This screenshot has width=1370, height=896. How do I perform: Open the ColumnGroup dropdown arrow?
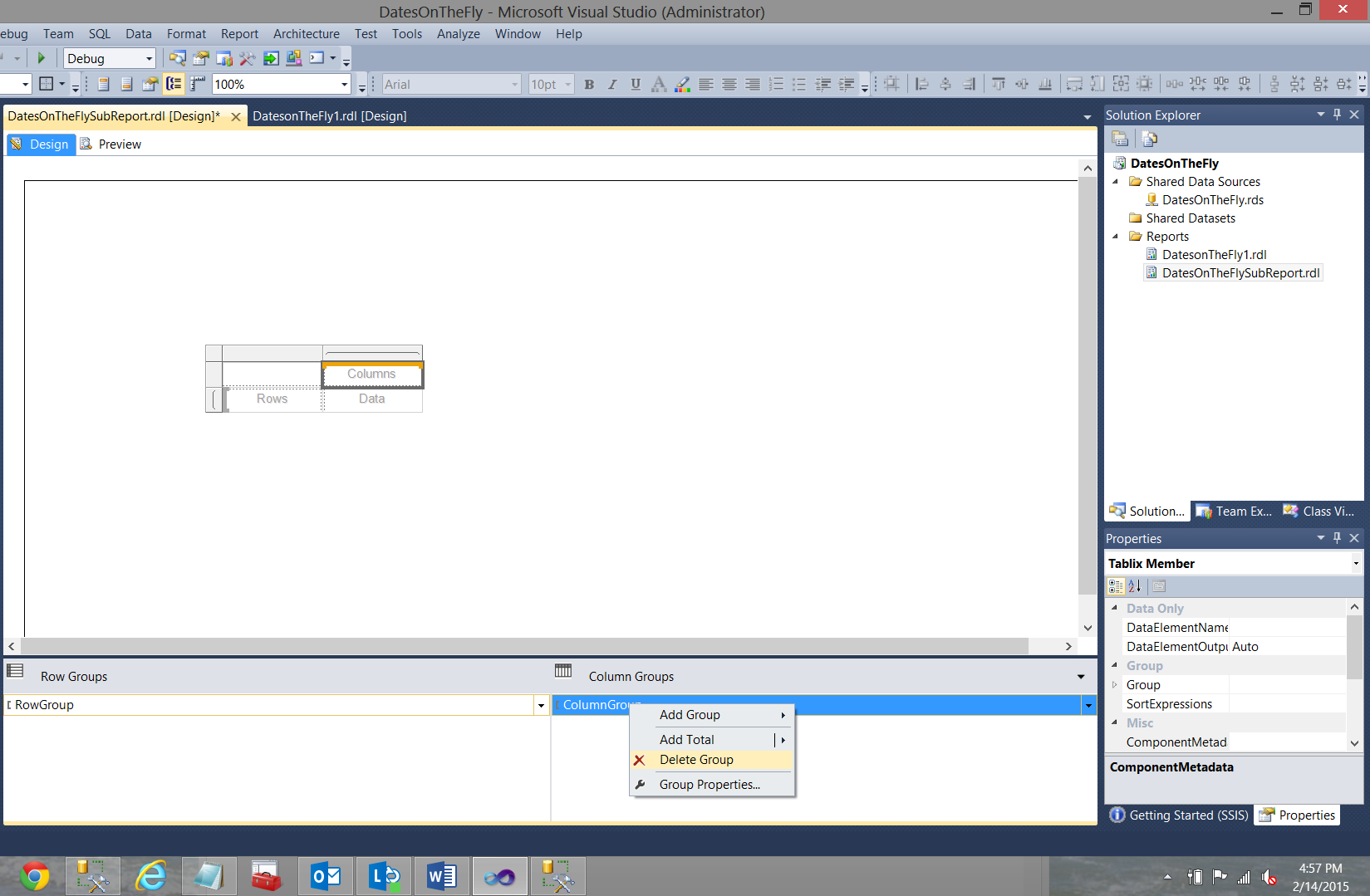[x=1088, y=705]
